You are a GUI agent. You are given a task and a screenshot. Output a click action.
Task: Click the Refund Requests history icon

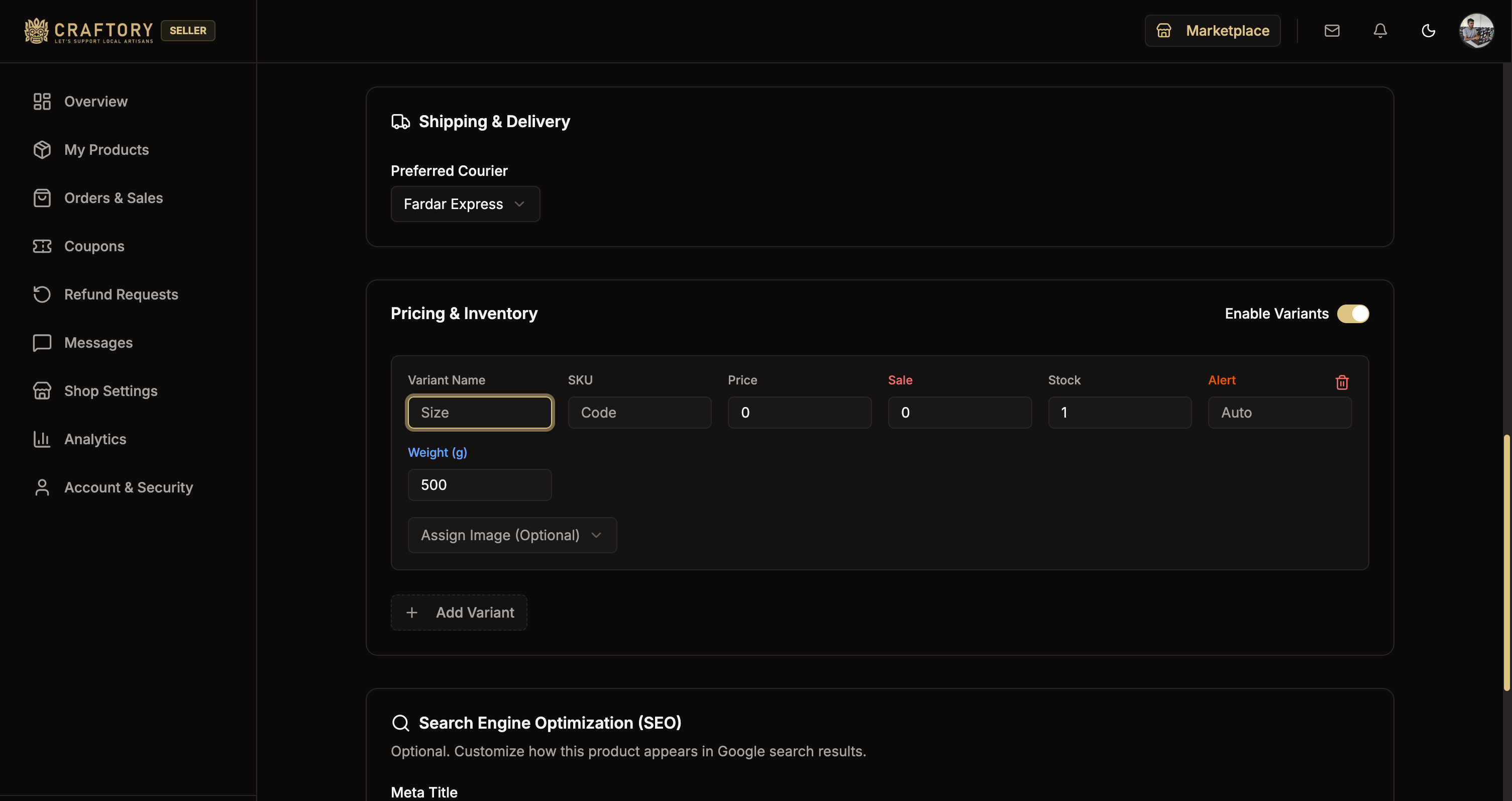(42, 294)
